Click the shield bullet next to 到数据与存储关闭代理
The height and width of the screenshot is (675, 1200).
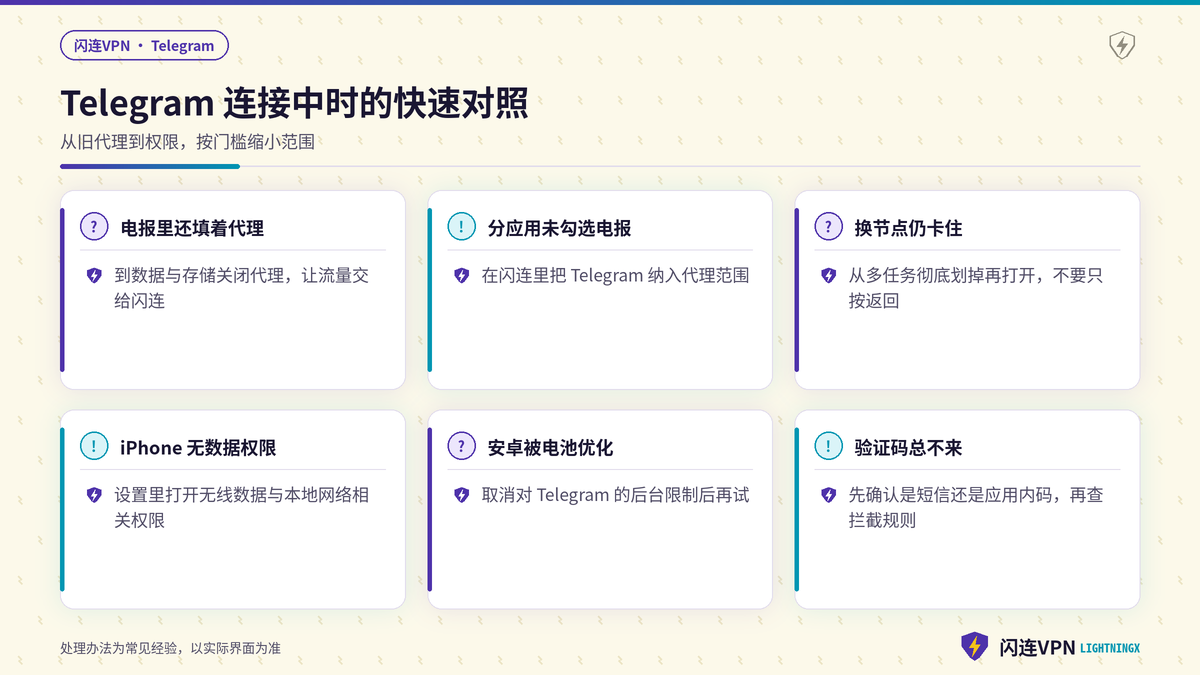coord(94,276)
